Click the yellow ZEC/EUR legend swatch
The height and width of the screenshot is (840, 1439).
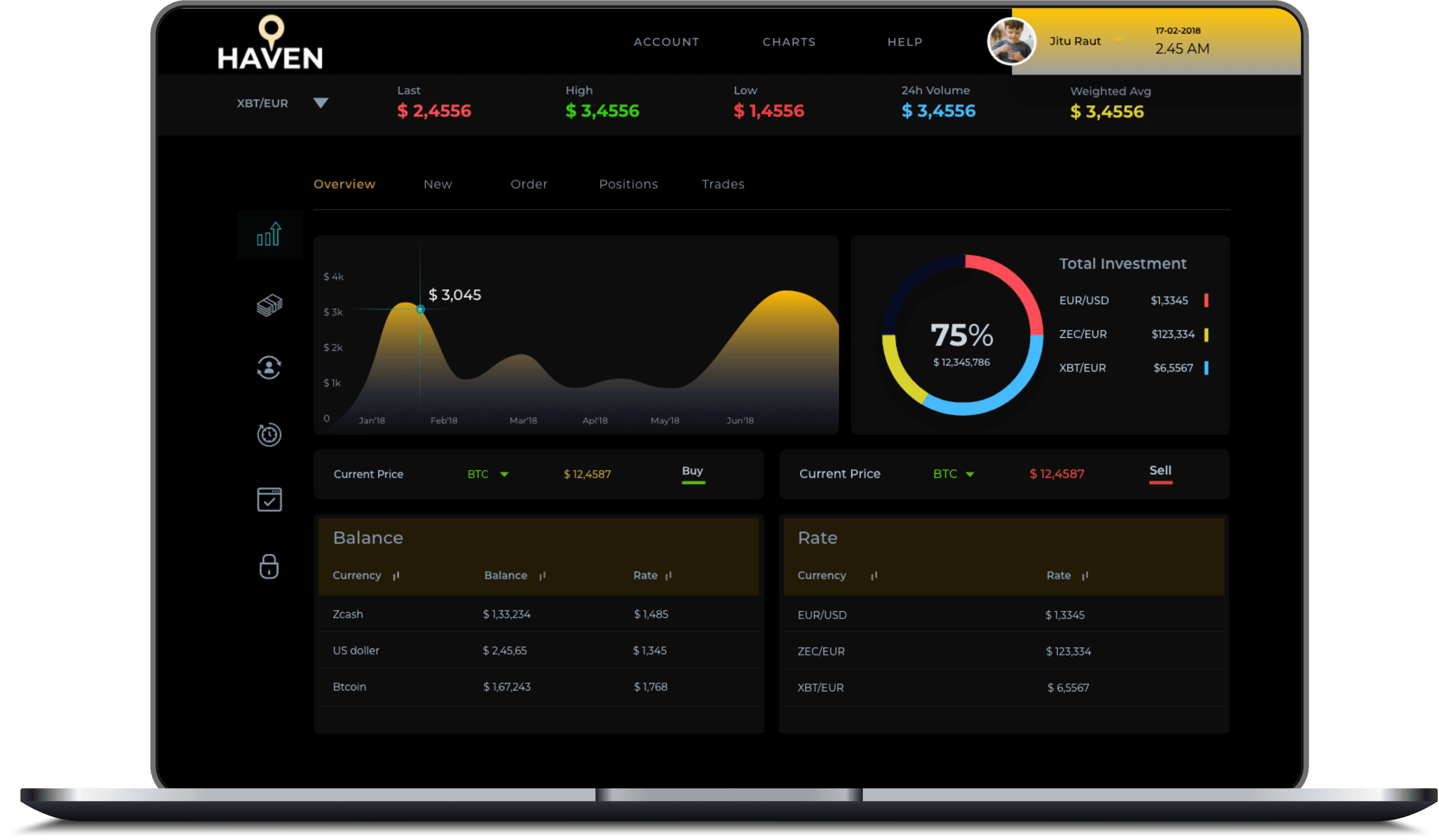pyautogui.click(x=1207, y=335)
